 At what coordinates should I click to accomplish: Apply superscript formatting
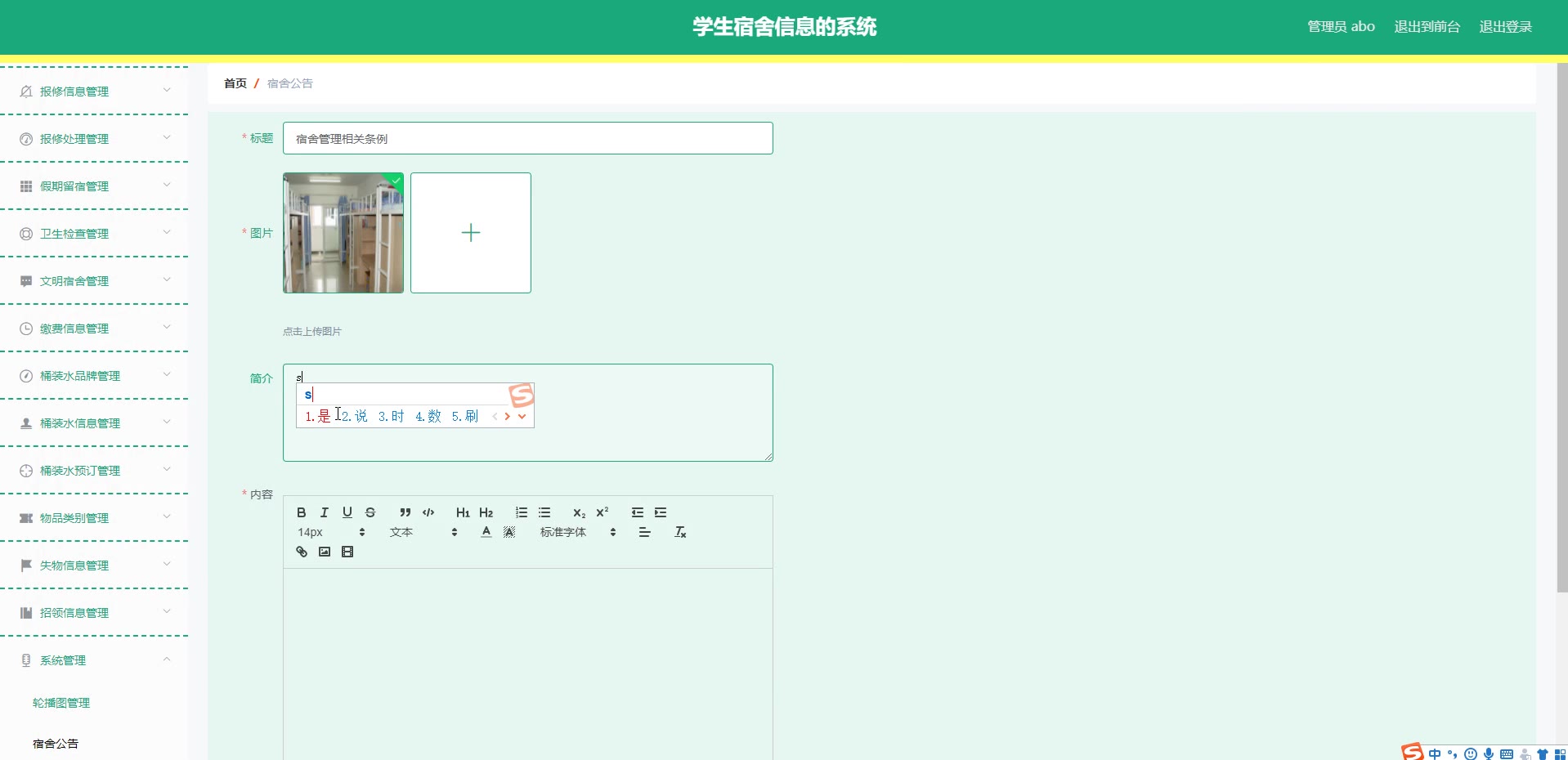point(603,512)
